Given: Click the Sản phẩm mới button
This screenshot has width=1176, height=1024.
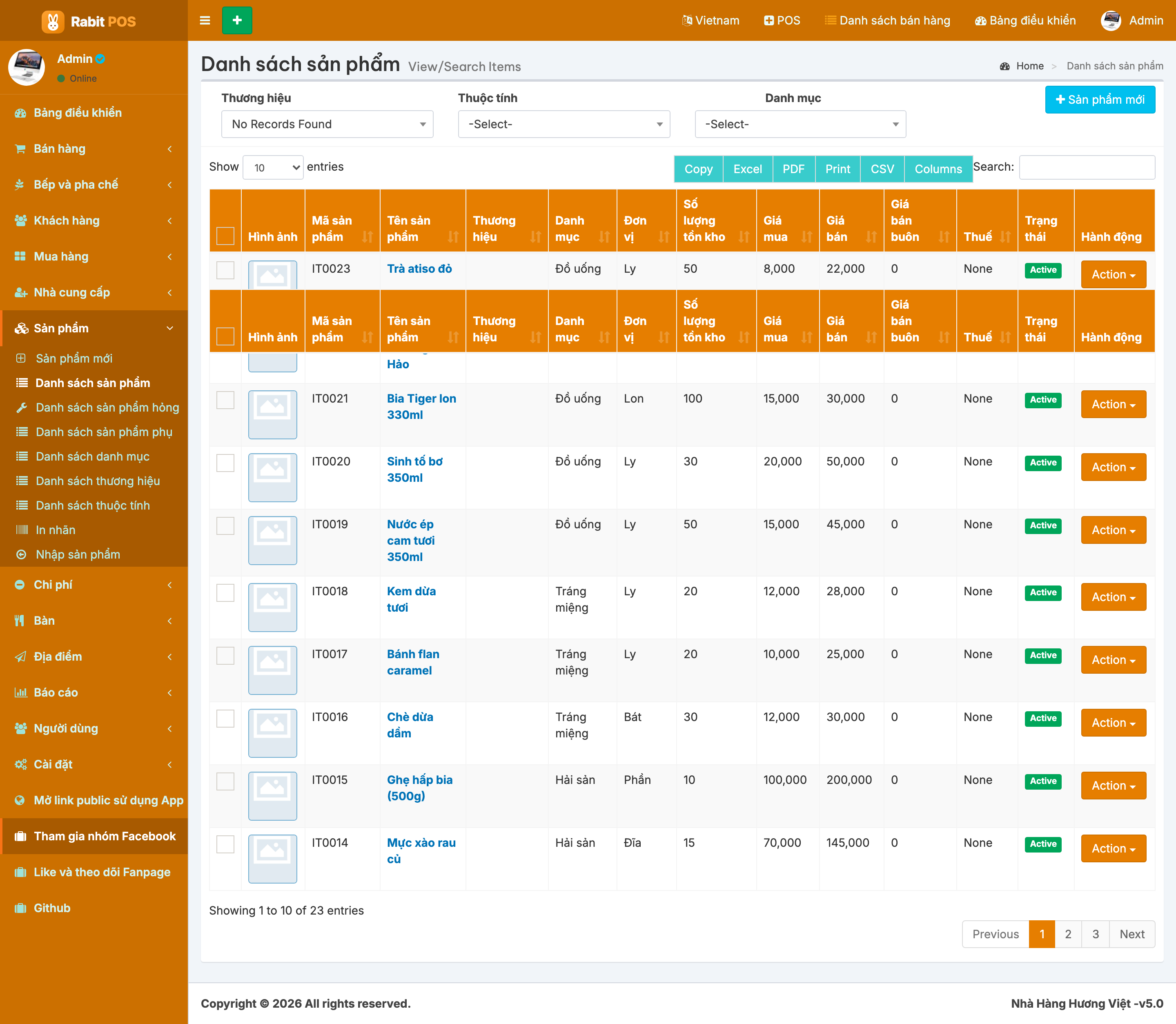Looking at the screenshot, I should point(1100,100).
